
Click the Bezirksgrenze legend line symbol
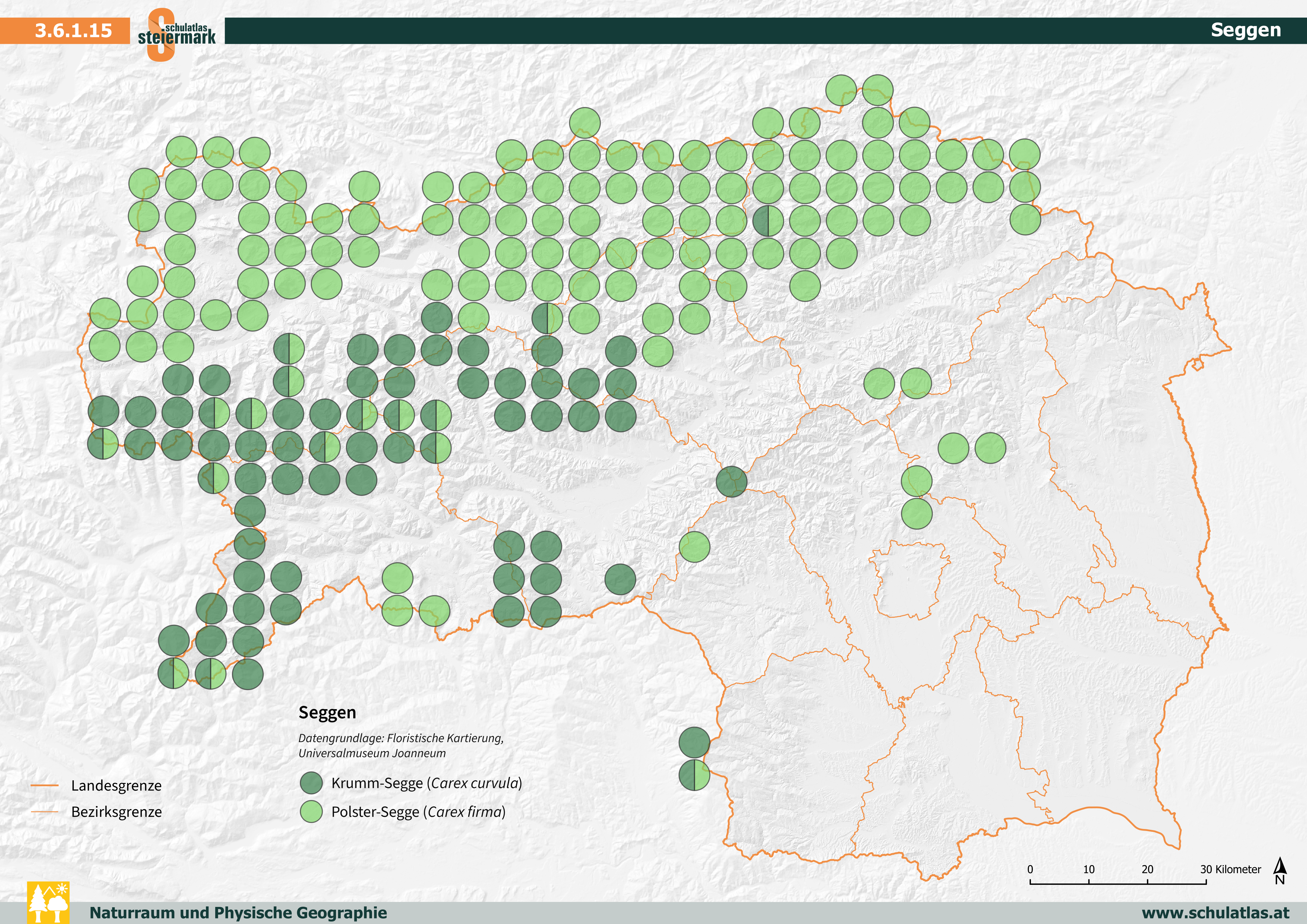point(44,812)
